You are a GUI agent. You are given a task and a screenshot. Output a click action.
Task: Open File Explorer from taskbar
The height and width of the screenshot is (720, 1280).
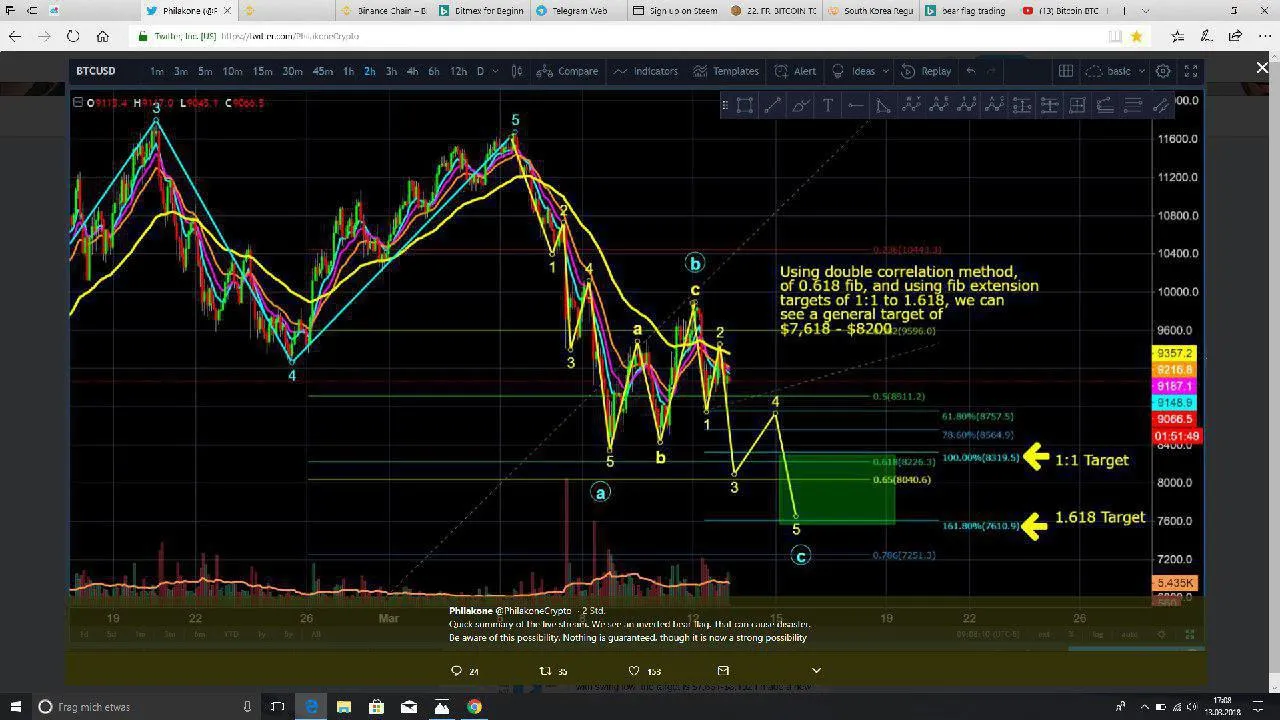344,707
